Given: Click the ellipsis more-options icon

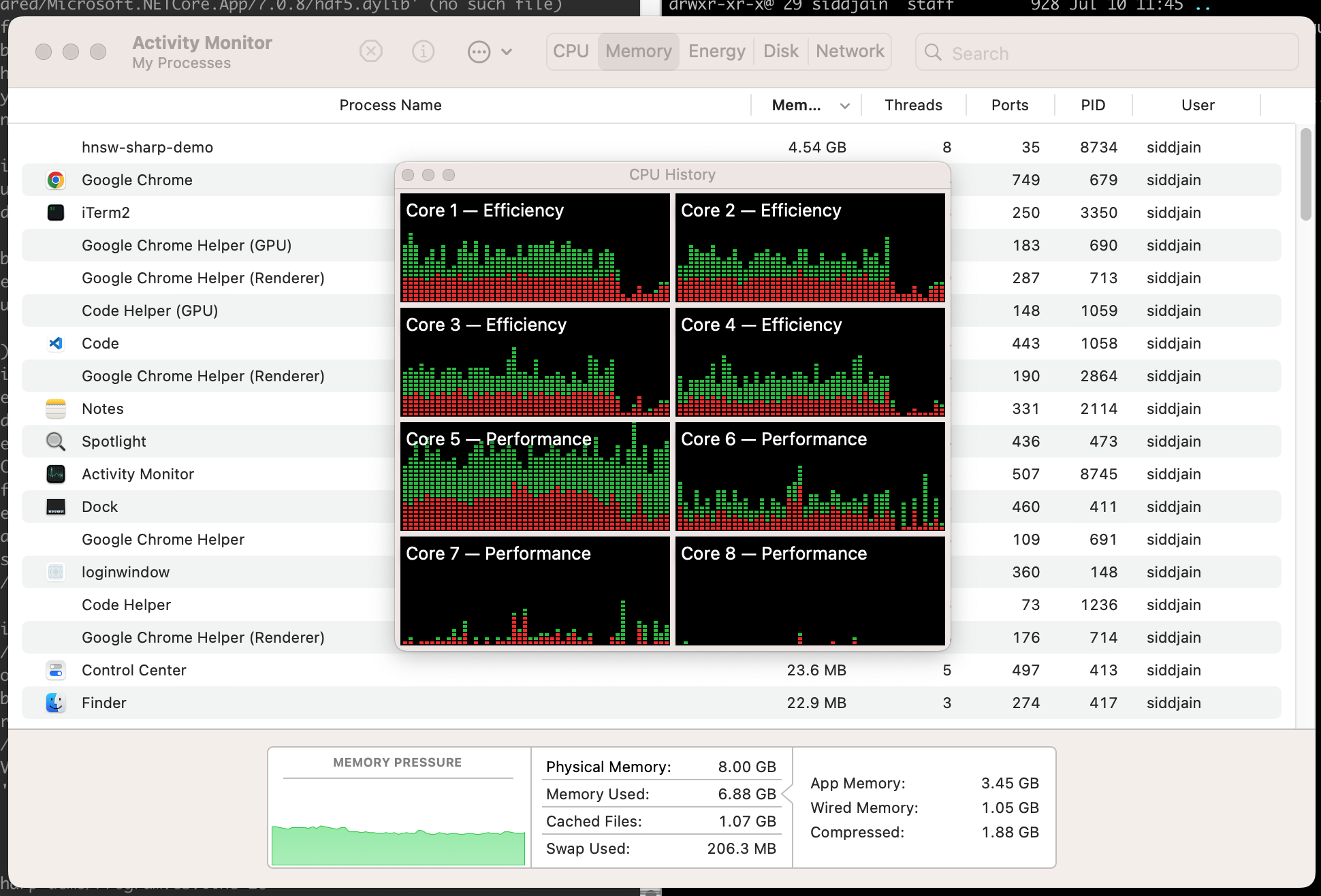Looking at the screenshot, I should pyautogui.click(x=479, y=52).
